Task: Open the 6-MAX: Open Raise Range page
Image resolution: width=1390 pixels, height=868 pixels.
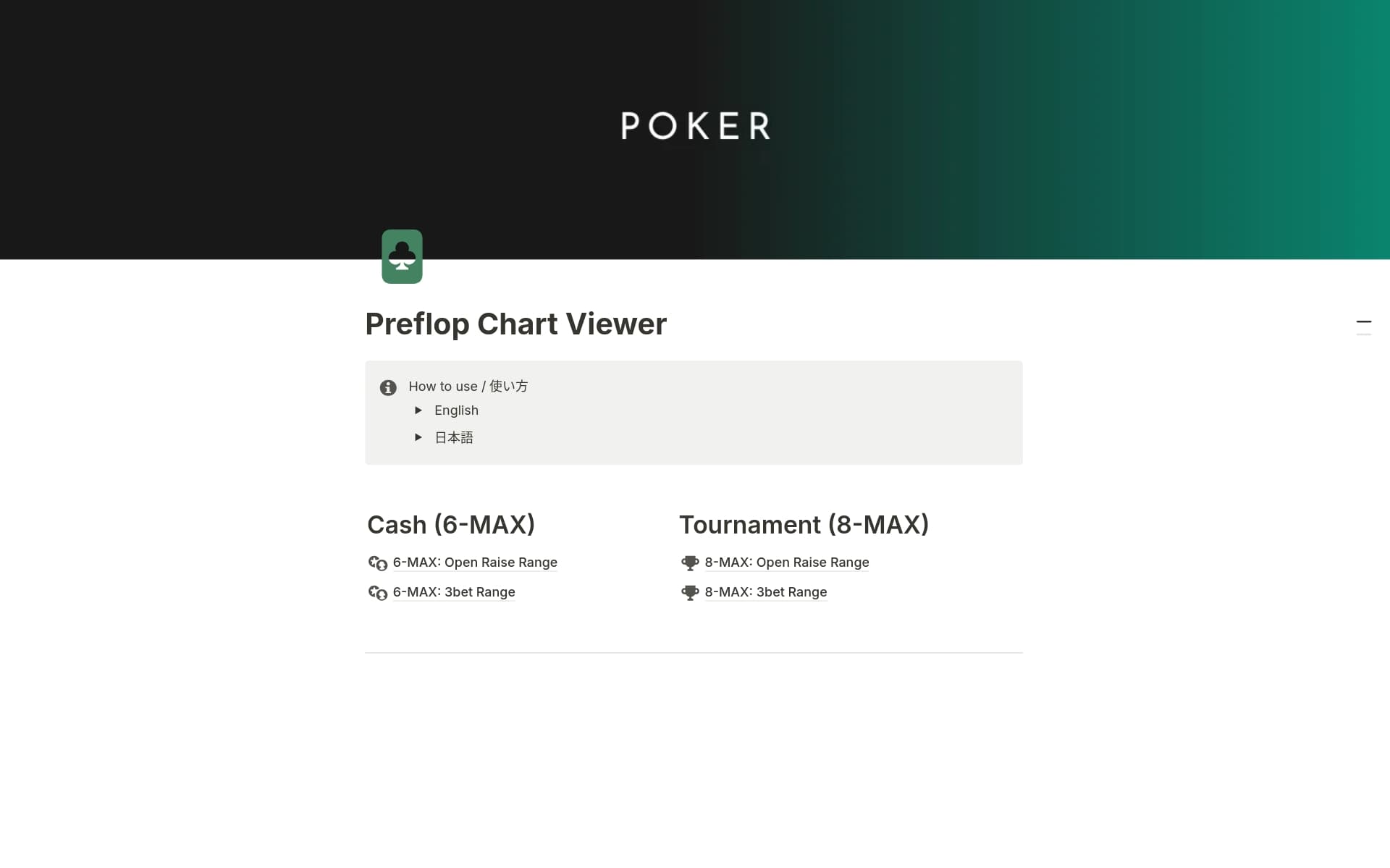Action: (475, 562)
